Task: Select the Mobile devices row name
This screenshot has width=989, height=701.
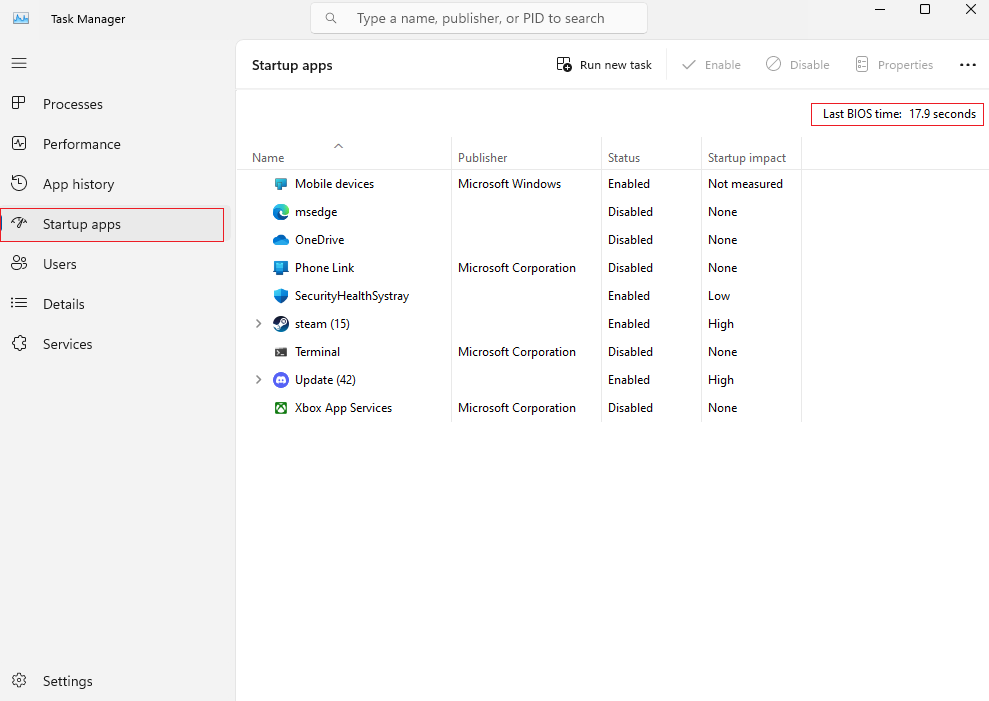Action: coord(334,184)
